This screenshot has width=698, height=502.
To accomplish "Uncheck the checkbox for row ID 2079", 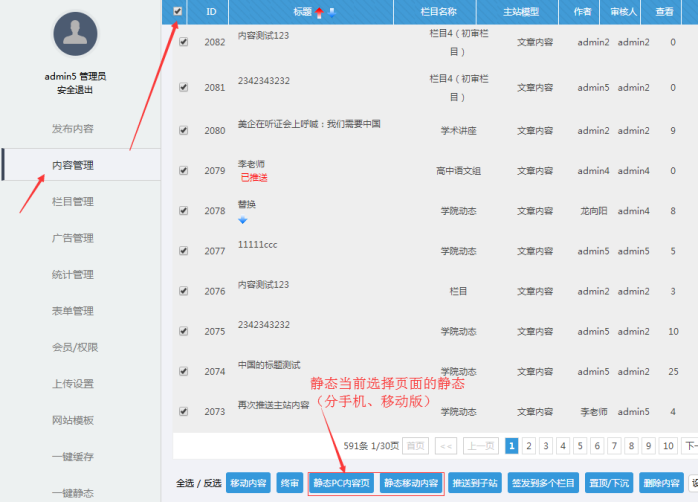I will (183, 171).
